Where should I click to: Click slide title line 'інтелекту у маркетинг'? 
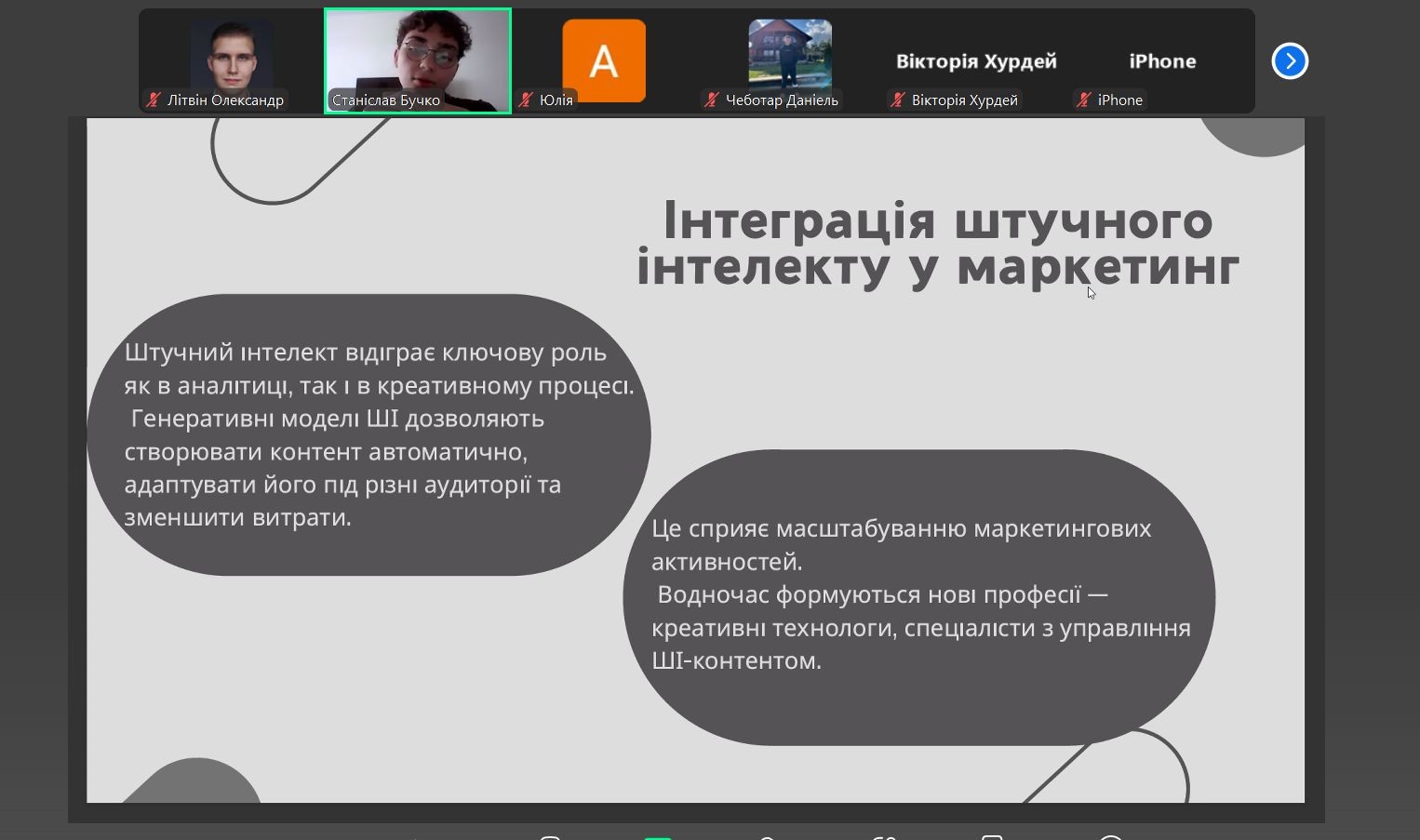click(x=938, y=267)
